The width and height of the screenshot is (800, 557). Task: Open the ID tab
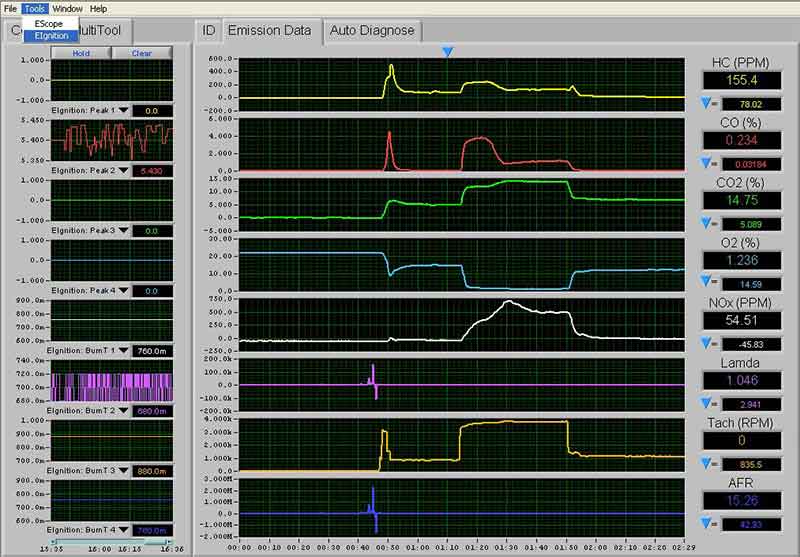pos(208,31)
